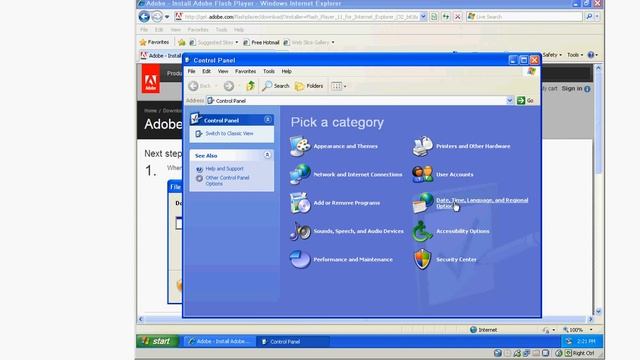Click Adobe logo on web page

click(151, 79)
